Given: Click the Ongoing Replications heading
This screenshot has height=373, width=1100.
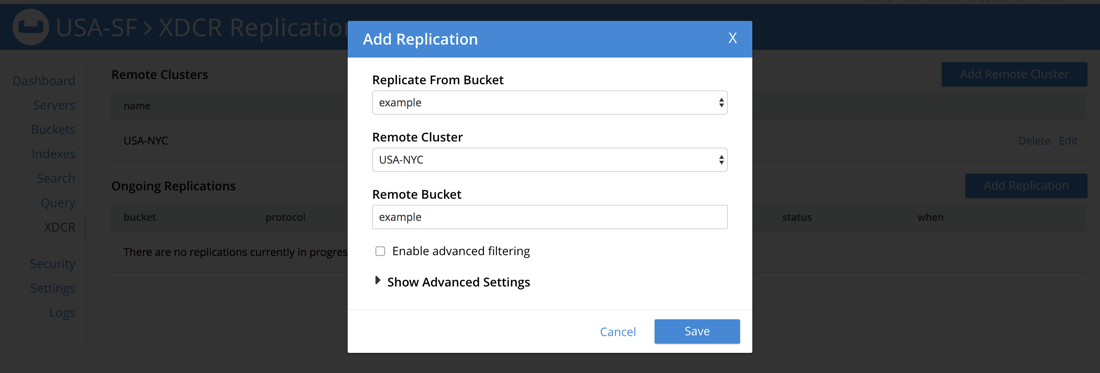Looking at the screenshot, I should [x=173, y=186].
